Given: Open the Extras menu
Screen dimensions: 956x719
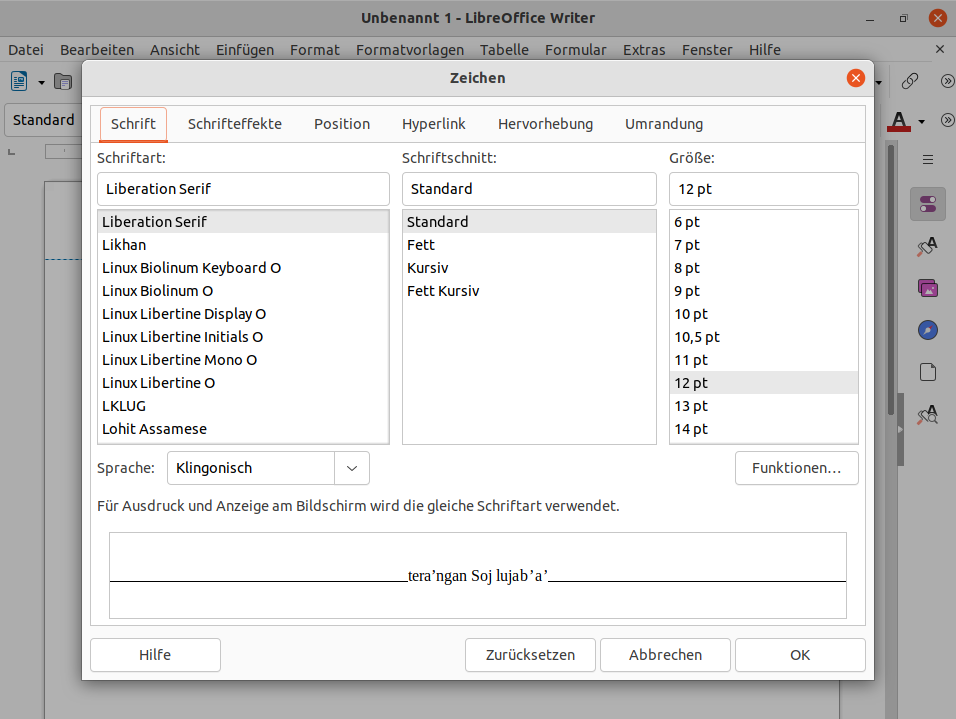Looking at the screenshot, I should tap(644, 50).
